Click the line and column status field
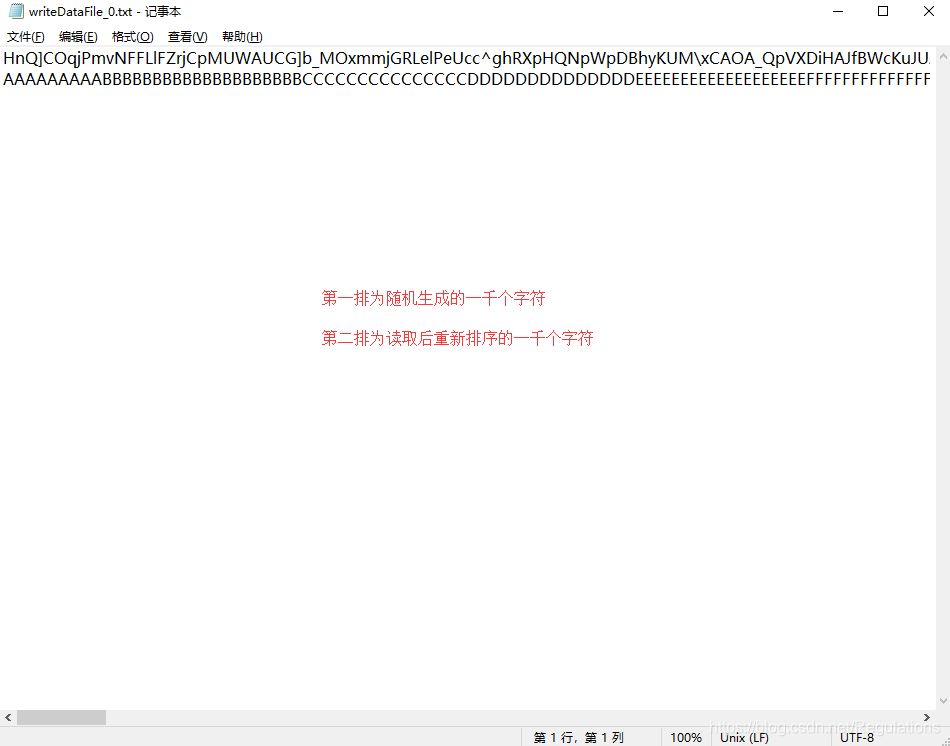This screenshot has width=950, height=746. pyautogui.click(x=580, y=737)
